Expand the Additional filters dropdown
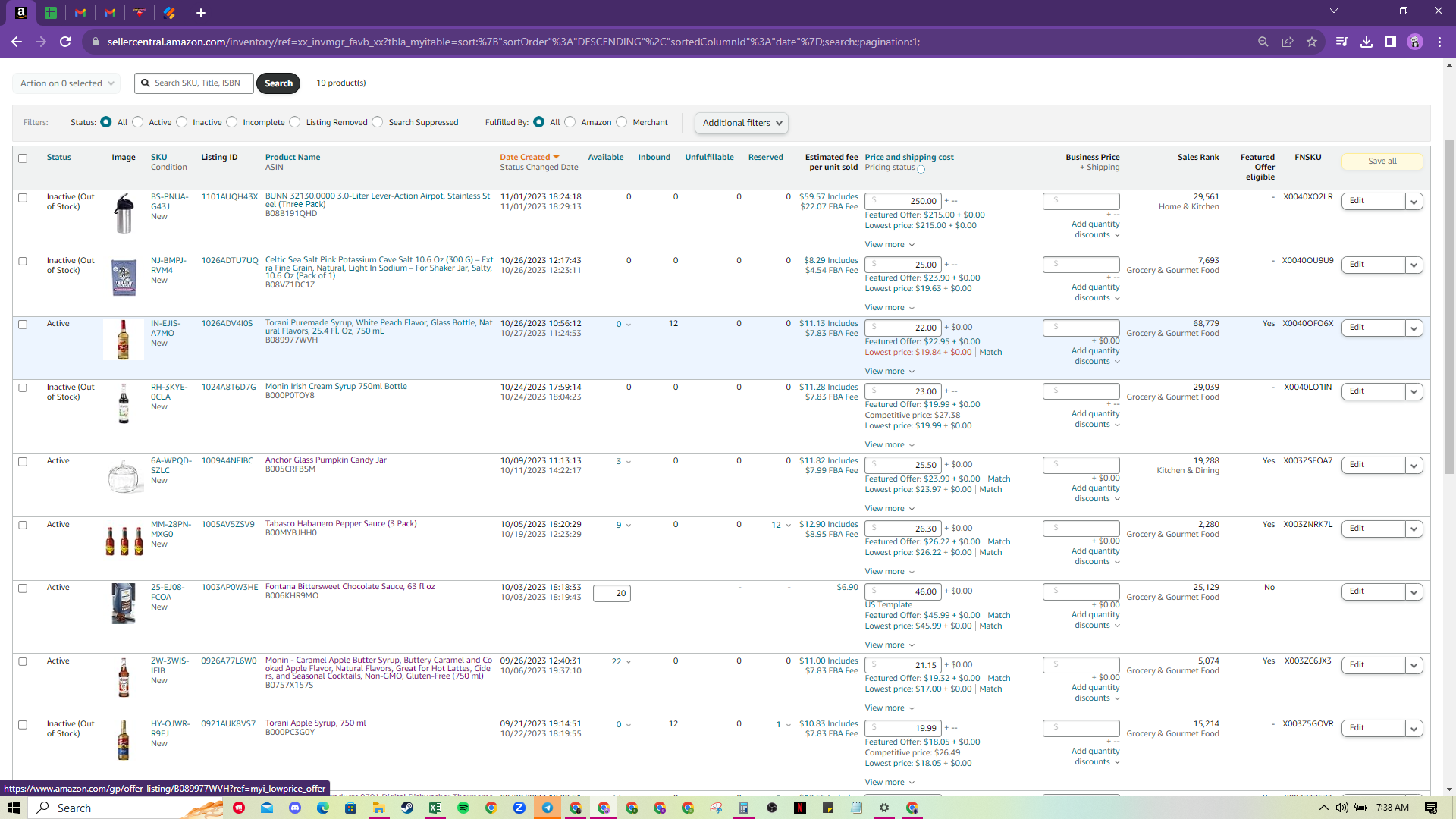1456x819 pixels. coord(742,123)
